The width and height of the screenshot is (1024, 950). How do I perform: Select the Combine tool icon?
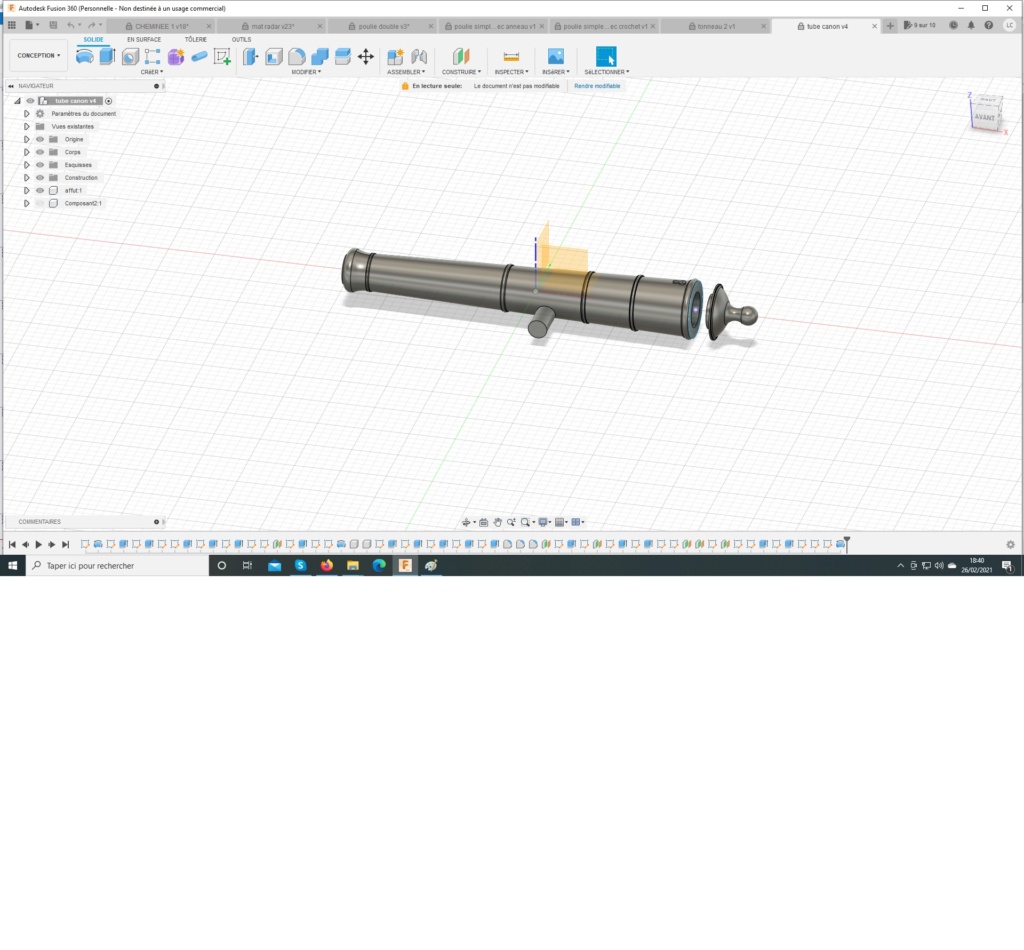[x=320, y=57]
